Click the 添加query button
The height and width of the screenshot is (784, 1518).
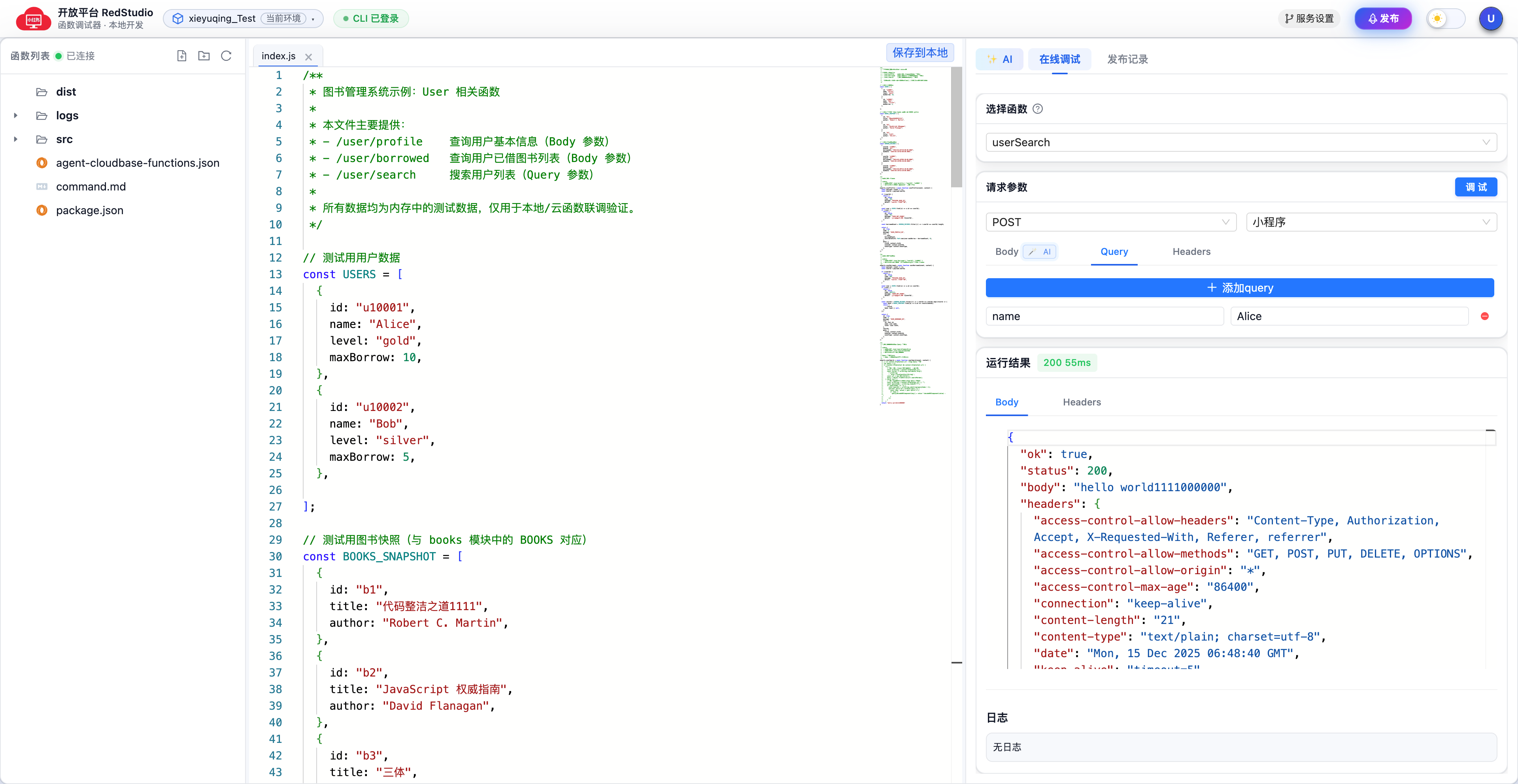[x=1239, y=288]
